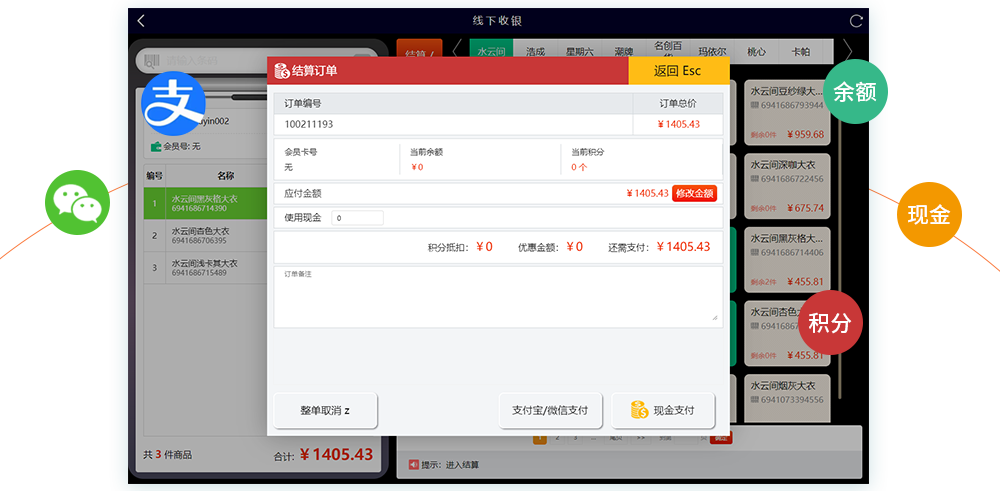The width and height of the screenshot is (1000, 491).
Task: Click the green 余额 circle badge
Action: 855,92
